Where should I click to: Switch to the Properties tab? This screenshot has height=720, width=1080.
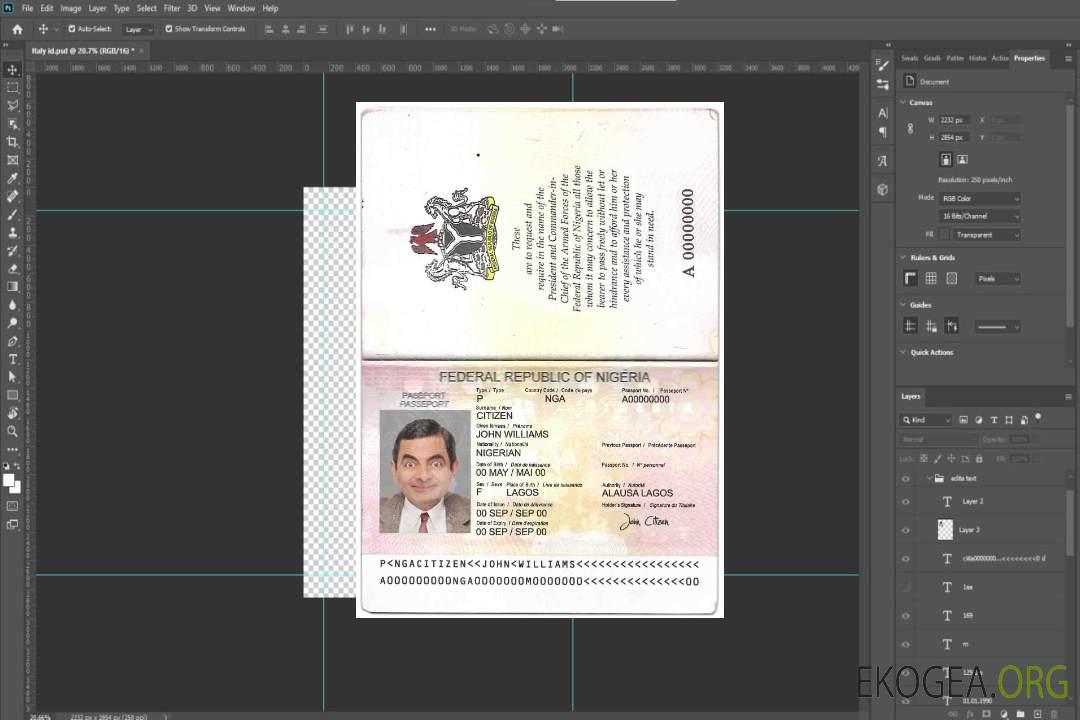1029,59
